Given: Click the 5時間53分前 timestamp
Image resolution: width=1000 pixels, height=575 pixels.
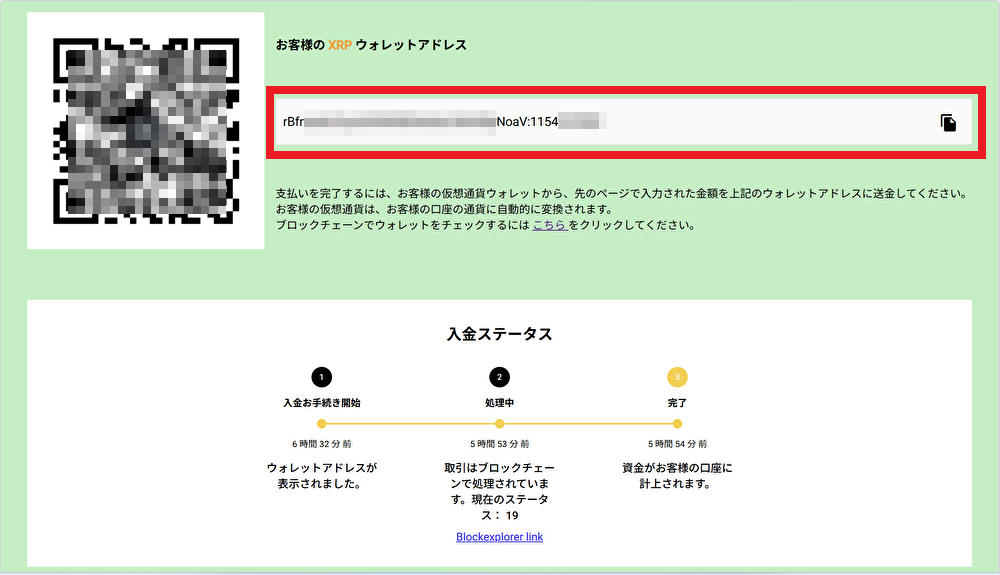Looking at the screenshot, I should (x=499, y=444).
